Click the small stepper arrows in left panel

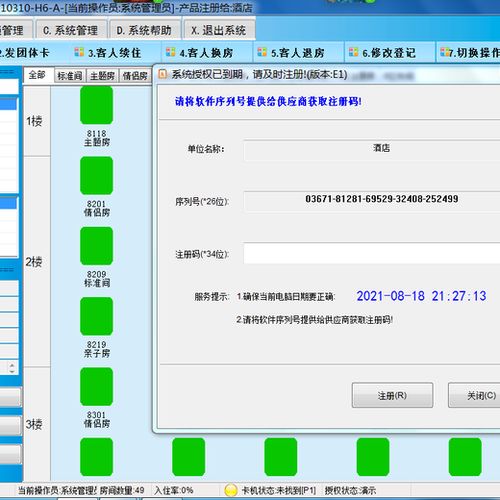(x=12, y=368)
